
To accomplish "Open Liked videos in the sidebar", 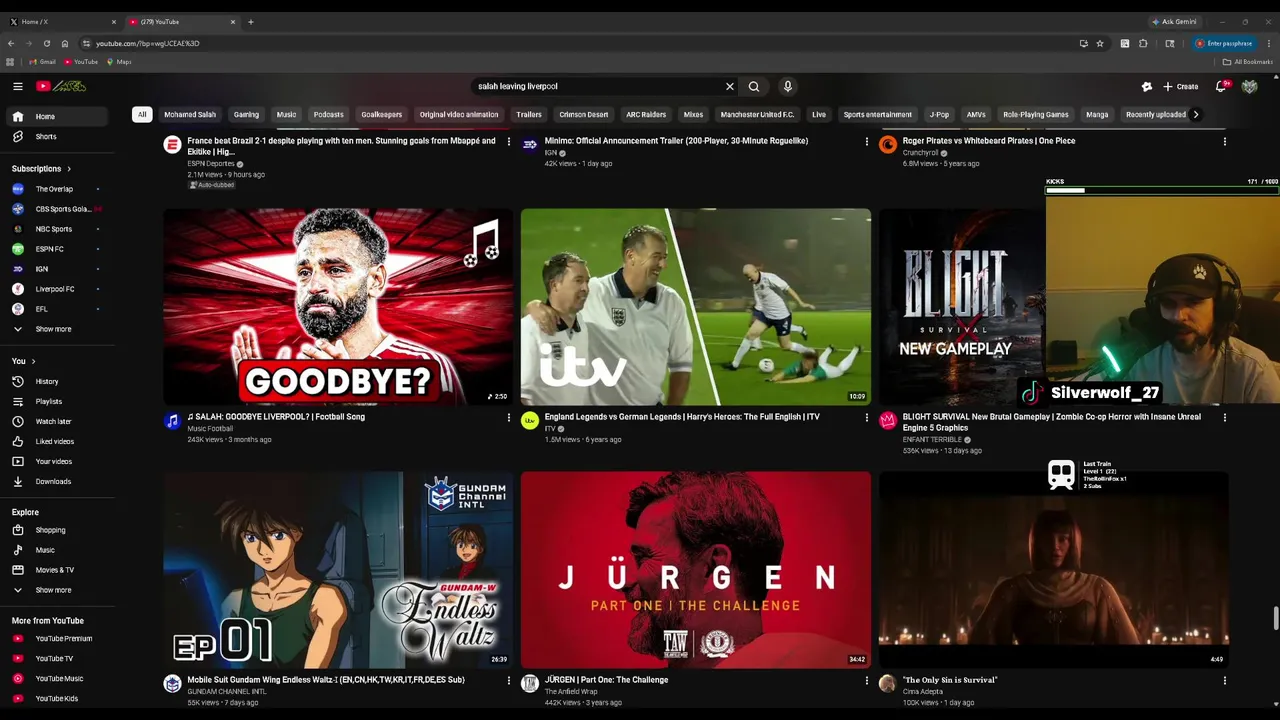I will [58, 441].
